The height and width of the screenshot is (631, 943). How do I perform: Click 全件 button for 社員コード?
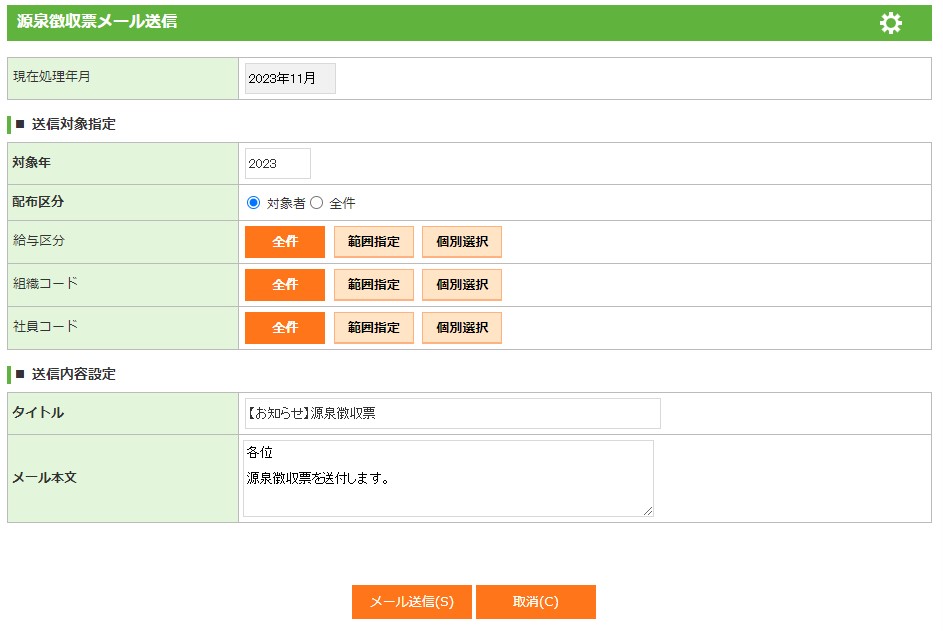[x=285, y=328]
